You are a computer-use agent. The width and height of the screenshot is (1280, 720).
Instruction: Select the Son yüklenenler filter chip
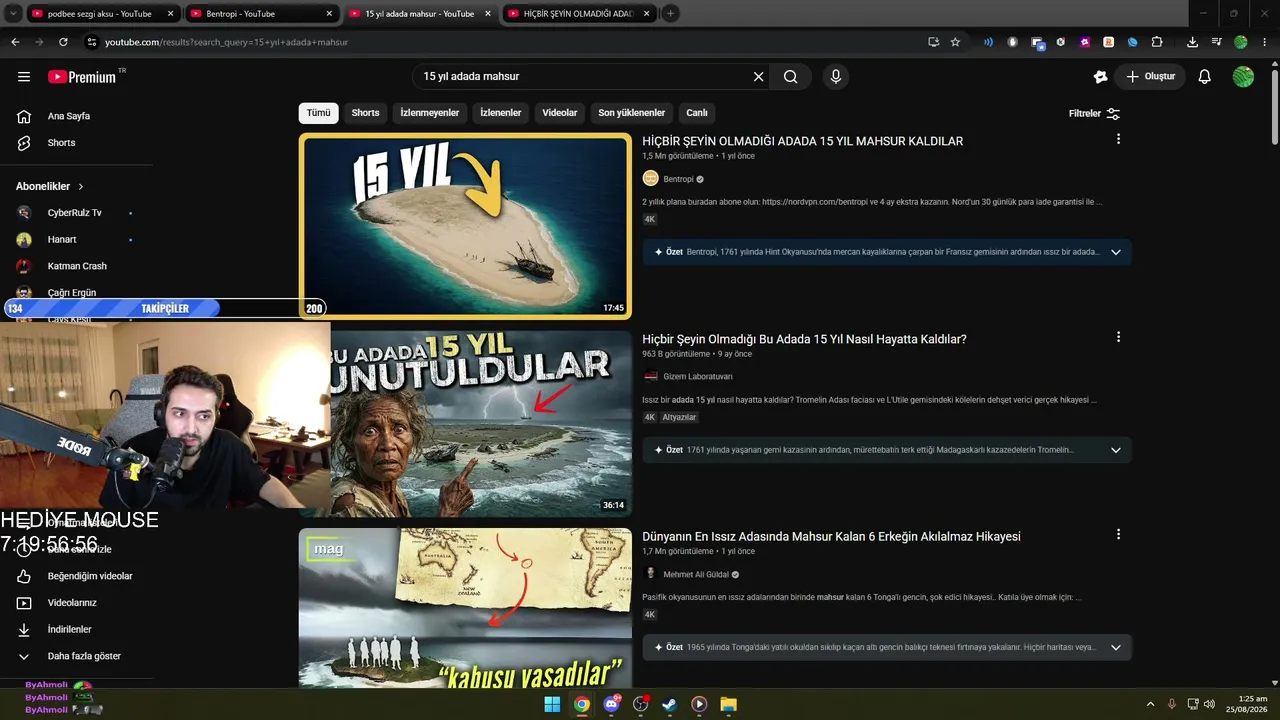click(632, 113)
